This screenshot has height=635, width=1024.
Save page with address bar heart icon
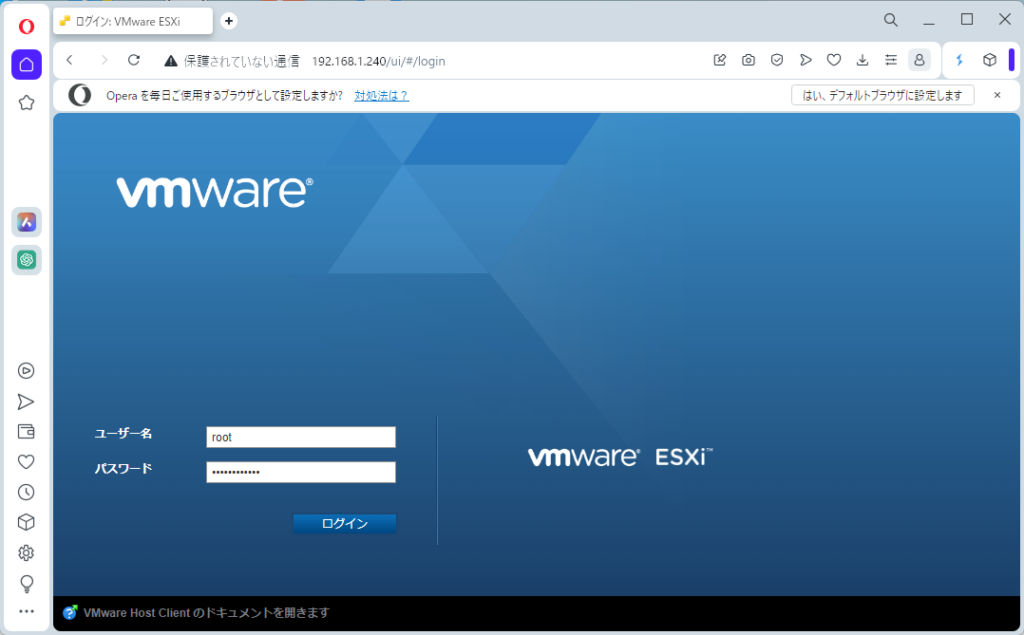coord(834,60)
